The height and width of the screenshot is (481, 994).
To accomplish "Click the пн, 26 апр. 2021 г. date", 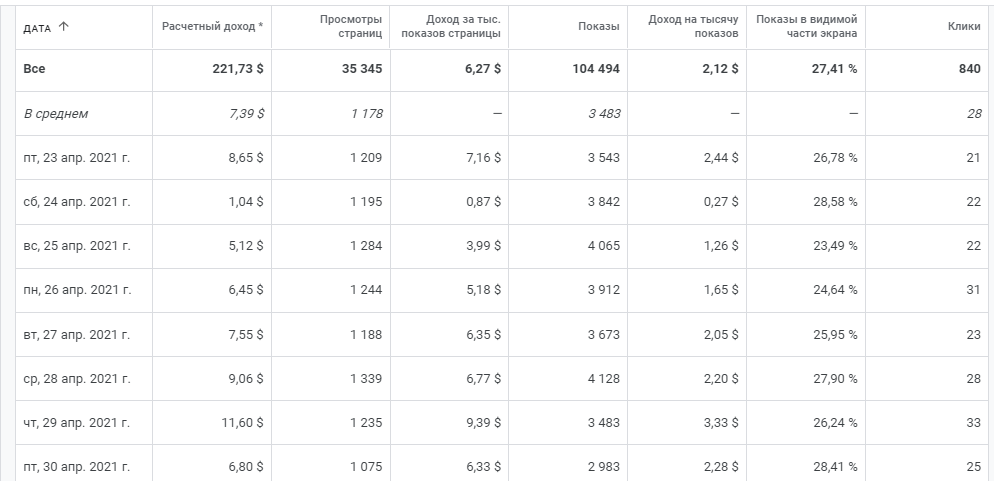I will (x=77, y=290).
